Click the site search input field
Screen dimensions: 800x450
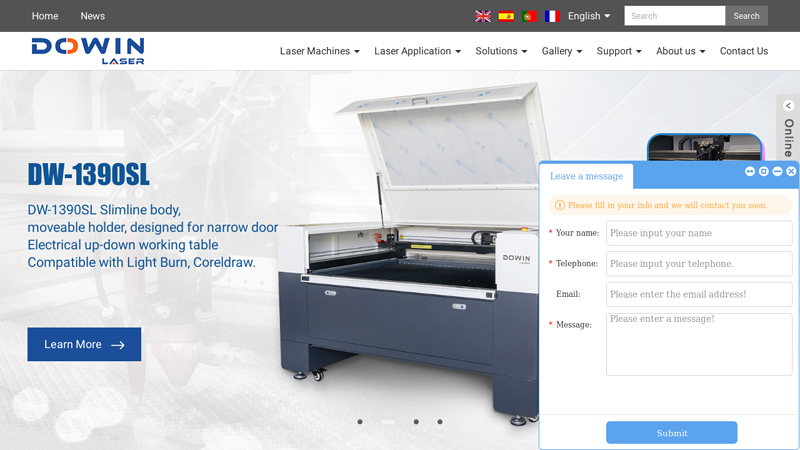tap(674, 16)
